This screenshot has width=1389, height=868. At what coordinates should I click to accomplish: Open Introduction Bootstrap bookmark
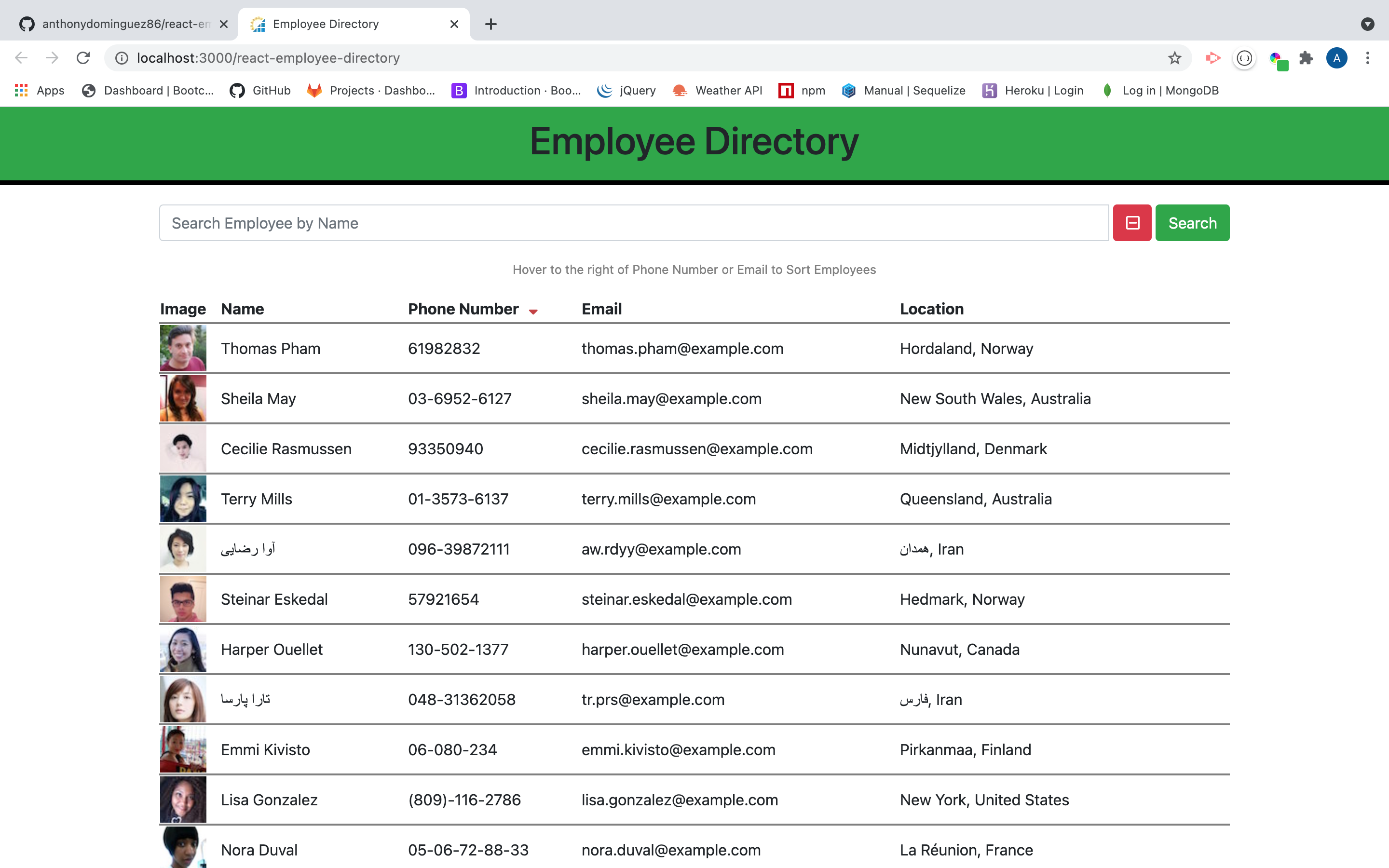[x=516, y=90]
